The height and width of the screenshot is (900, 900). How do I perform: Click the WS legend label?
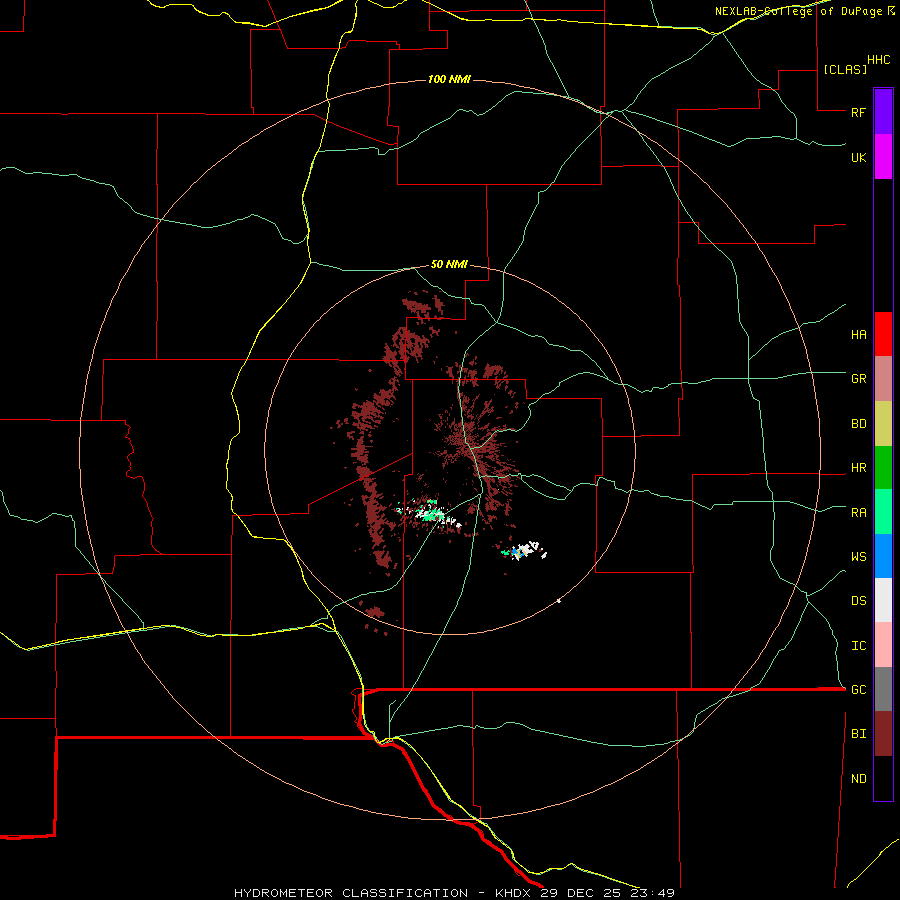pos(859,556)
